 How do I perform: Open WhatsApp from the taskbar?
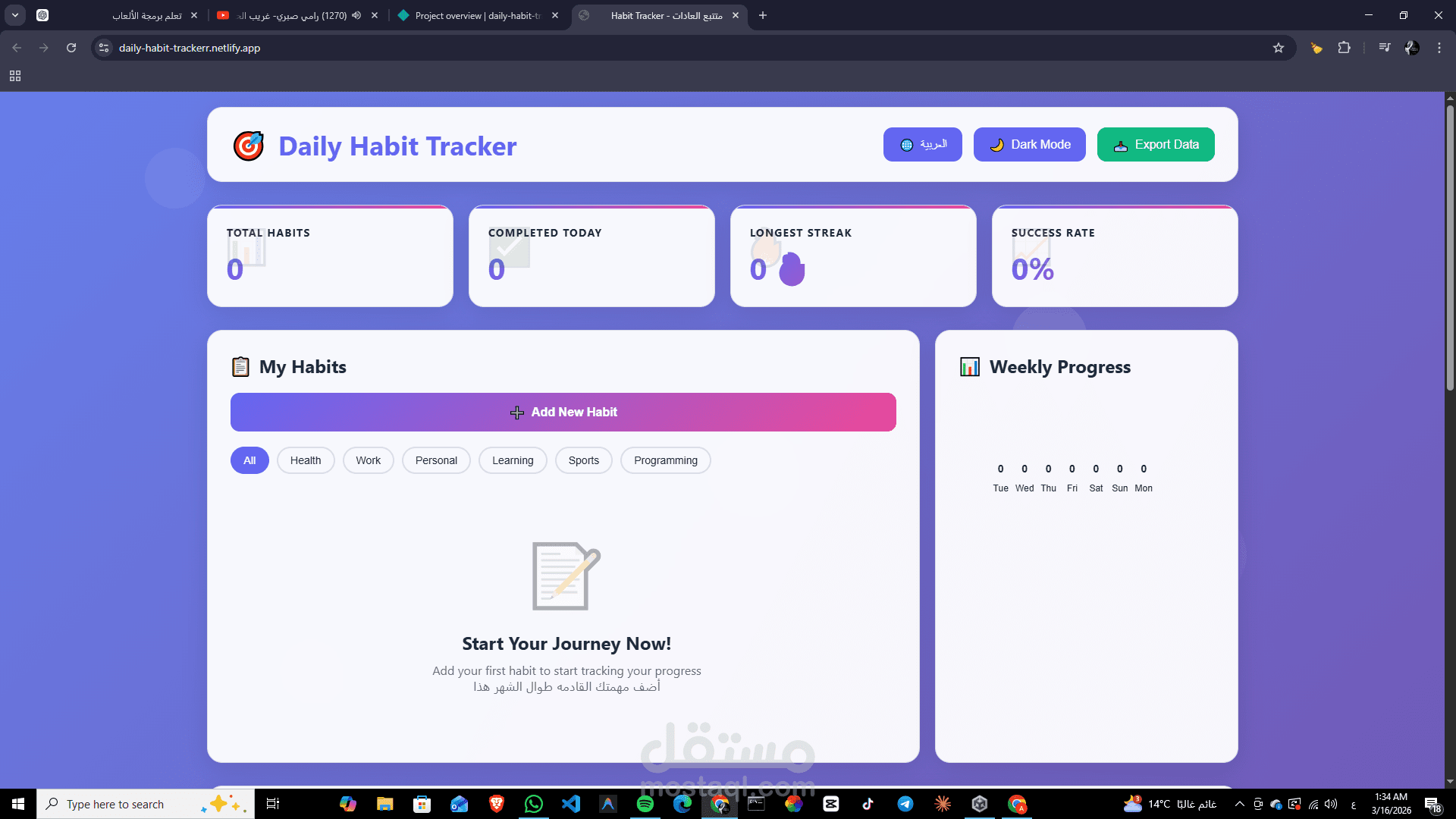534,804
